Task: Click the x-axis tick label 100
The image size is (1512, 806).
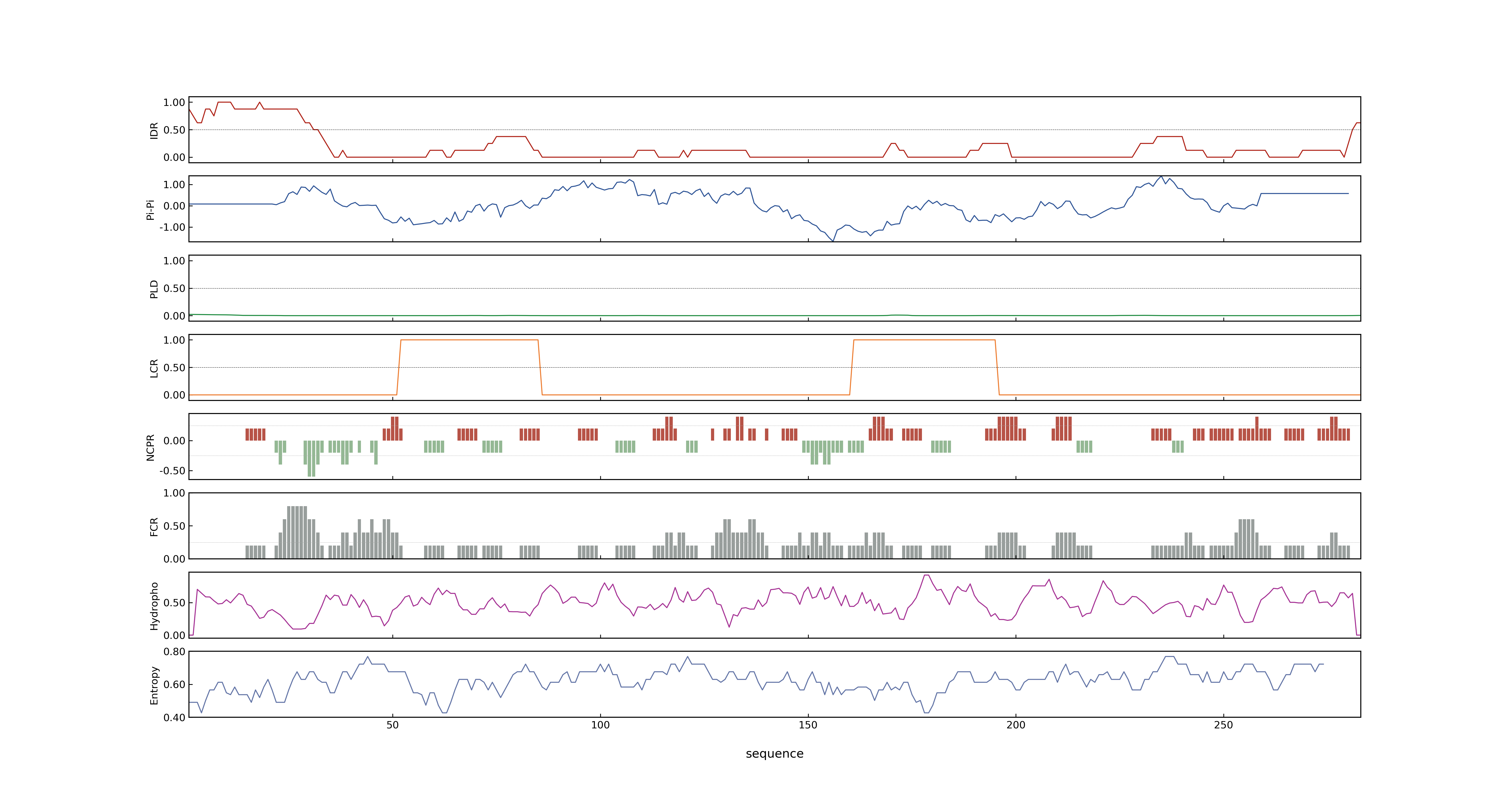Action: click(x=600, y=725)
